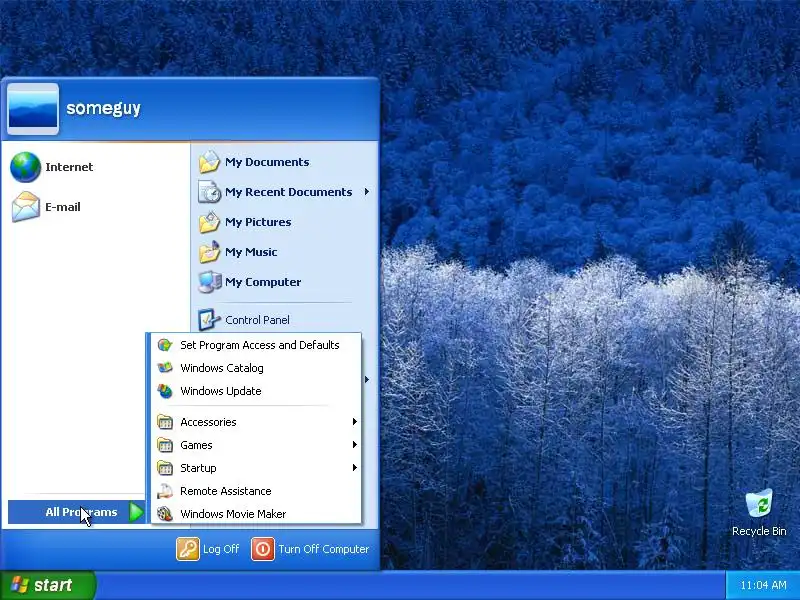This screenshot has width=800, height=600.
Task: Click the green All Programs arrow
Action: pos(136,512)
